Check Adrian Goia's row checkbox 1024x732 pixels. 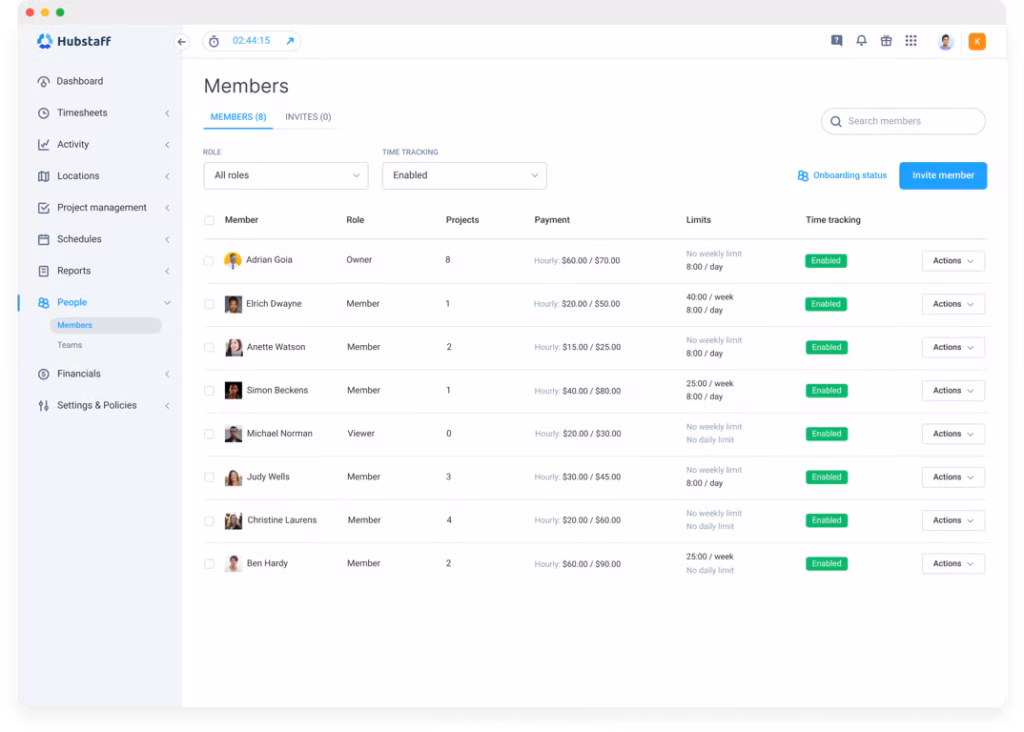tap(209, 260)
